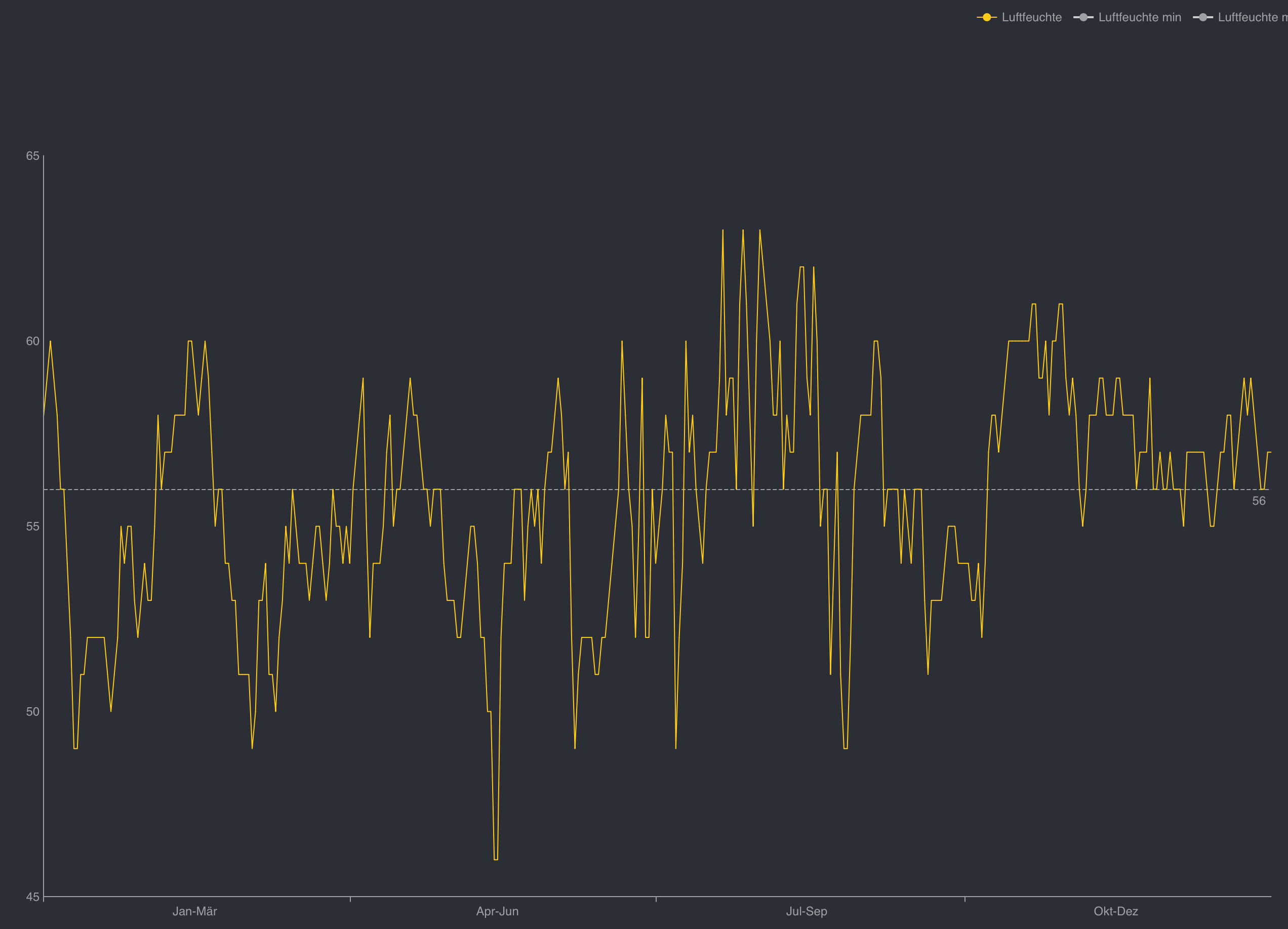Click the 65 y-axis value
Image resolution: width=1288 pixels, height=929 pixels.
coord(33,155)
